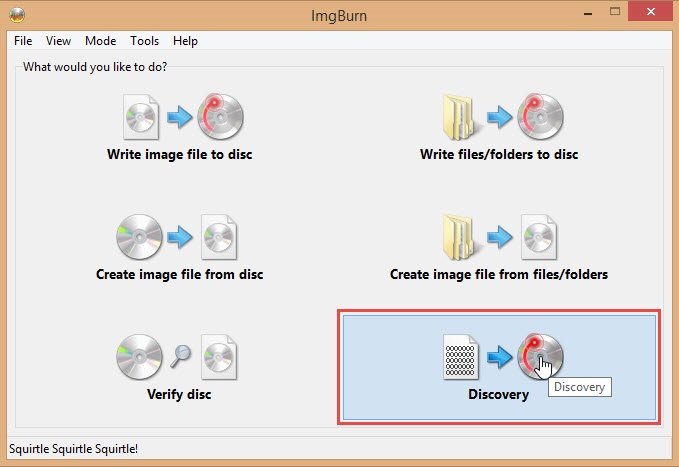679x467 pixels.
Task: Open the Tools menu
Action: pyautogui.click(x=145, y=41)
